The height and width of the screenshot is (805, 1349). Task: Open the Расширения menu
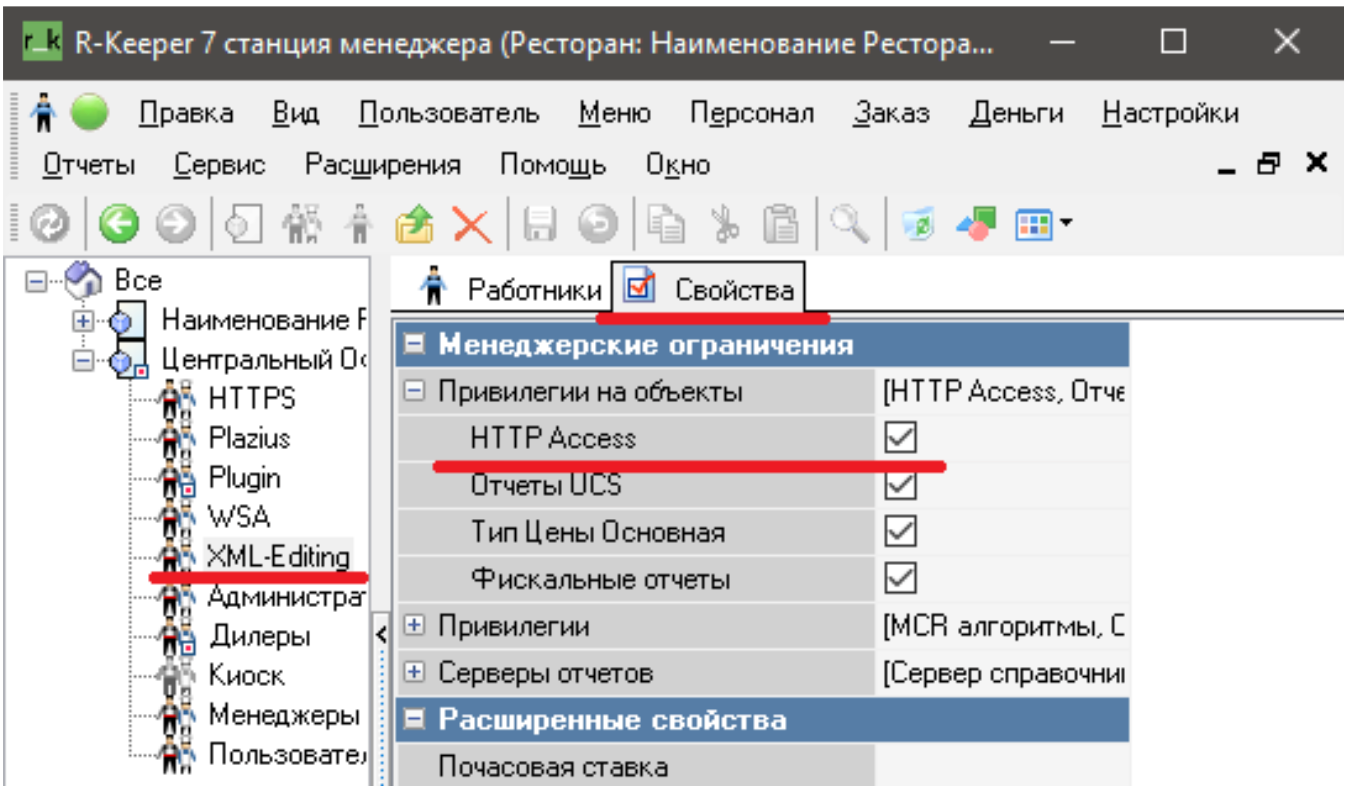(x=383, y=165)
